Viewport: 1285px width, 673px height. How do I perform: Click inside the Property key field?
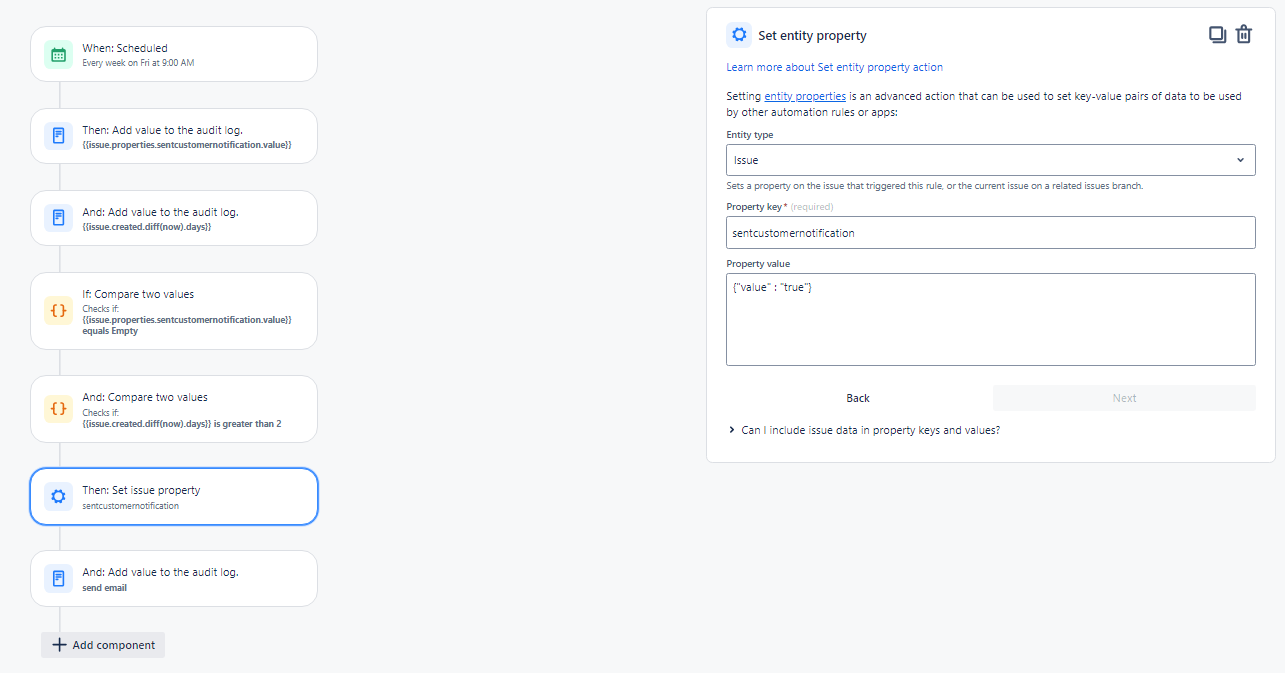point(990,232)
